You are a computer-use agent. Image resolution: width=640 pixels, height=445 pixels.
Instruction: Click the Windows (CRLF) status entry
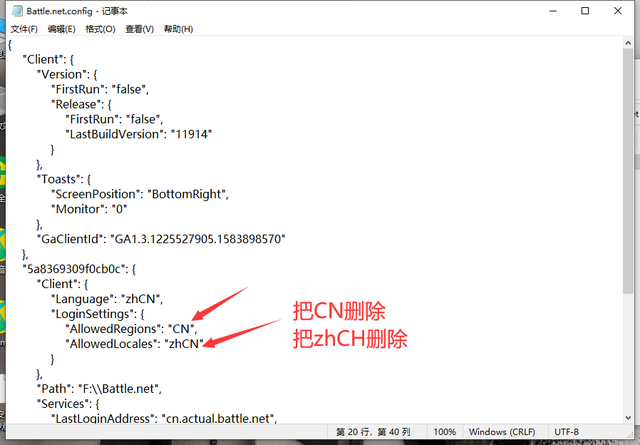(502, 432)
